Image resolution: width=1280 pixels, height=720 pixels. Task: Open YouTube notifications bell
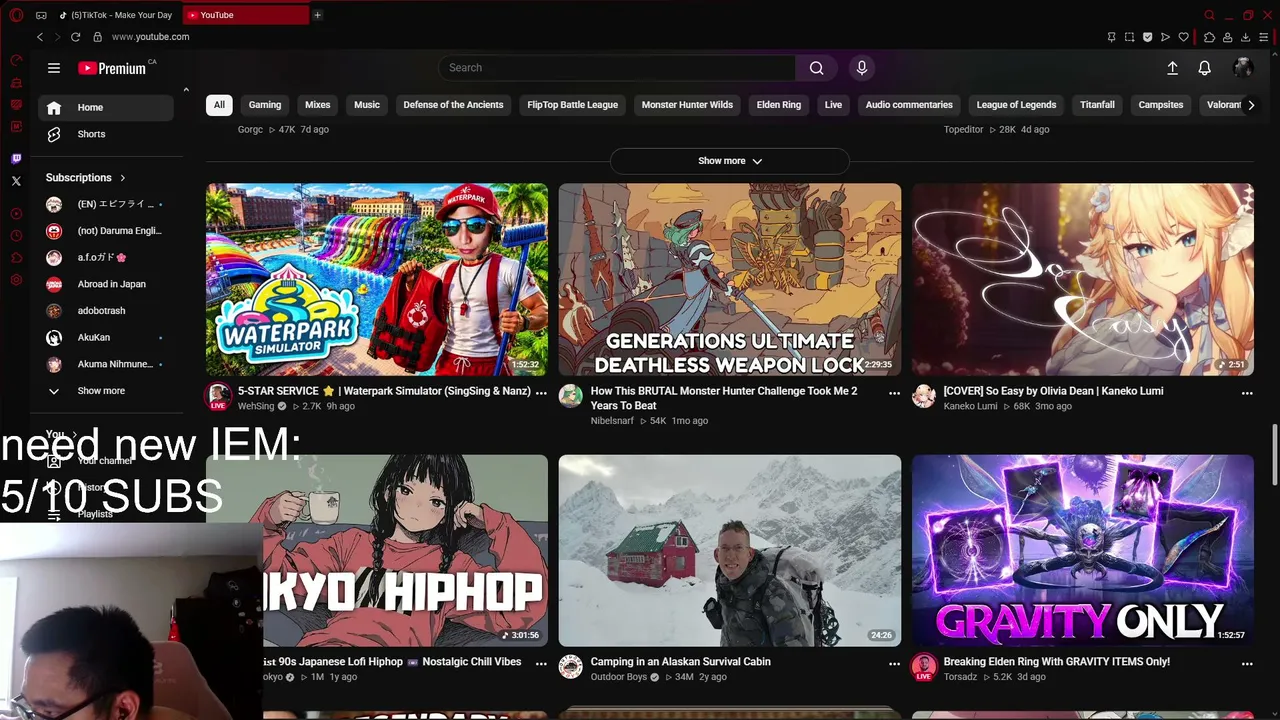[x=1205, y=68]
